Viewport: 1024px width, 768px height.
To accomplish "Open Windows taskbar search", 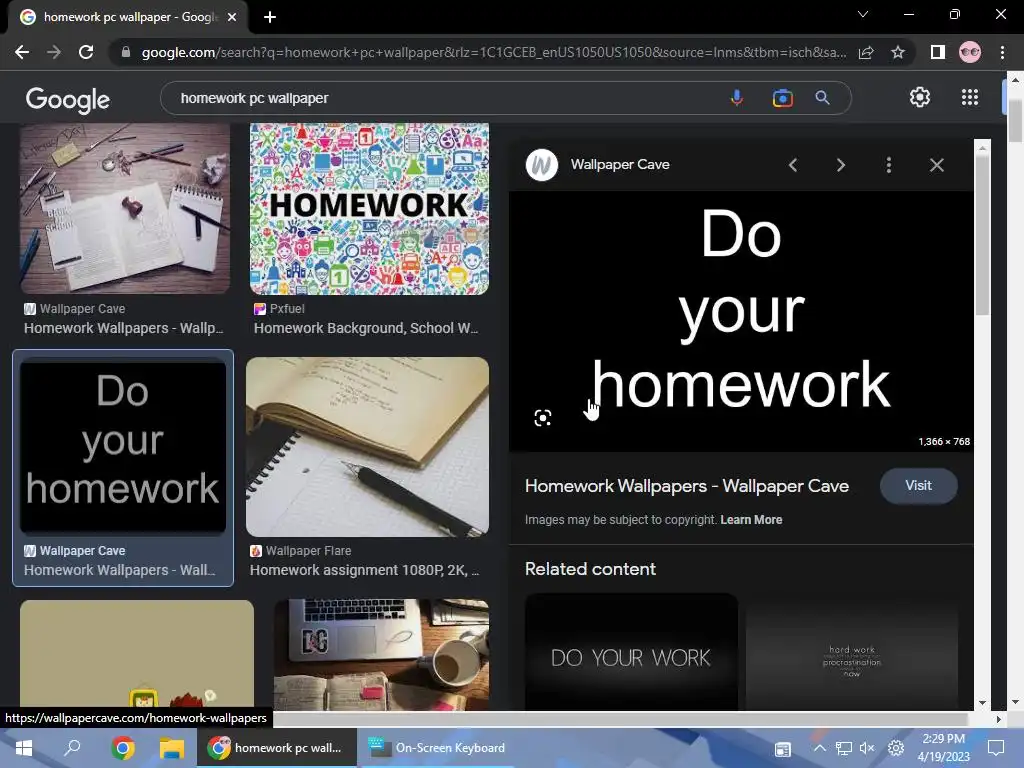I will click(x=72, y=747).
